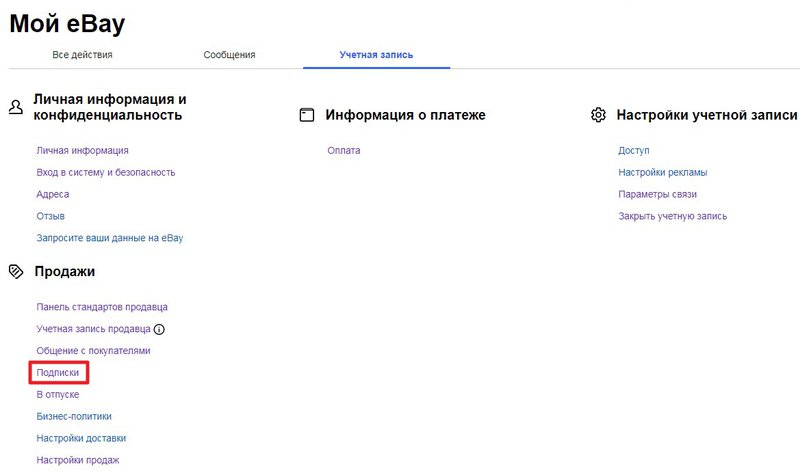This screenshot has width=800, height=475.
Task: Click Закрыть учетную запись link
Action: coord(673,216)
